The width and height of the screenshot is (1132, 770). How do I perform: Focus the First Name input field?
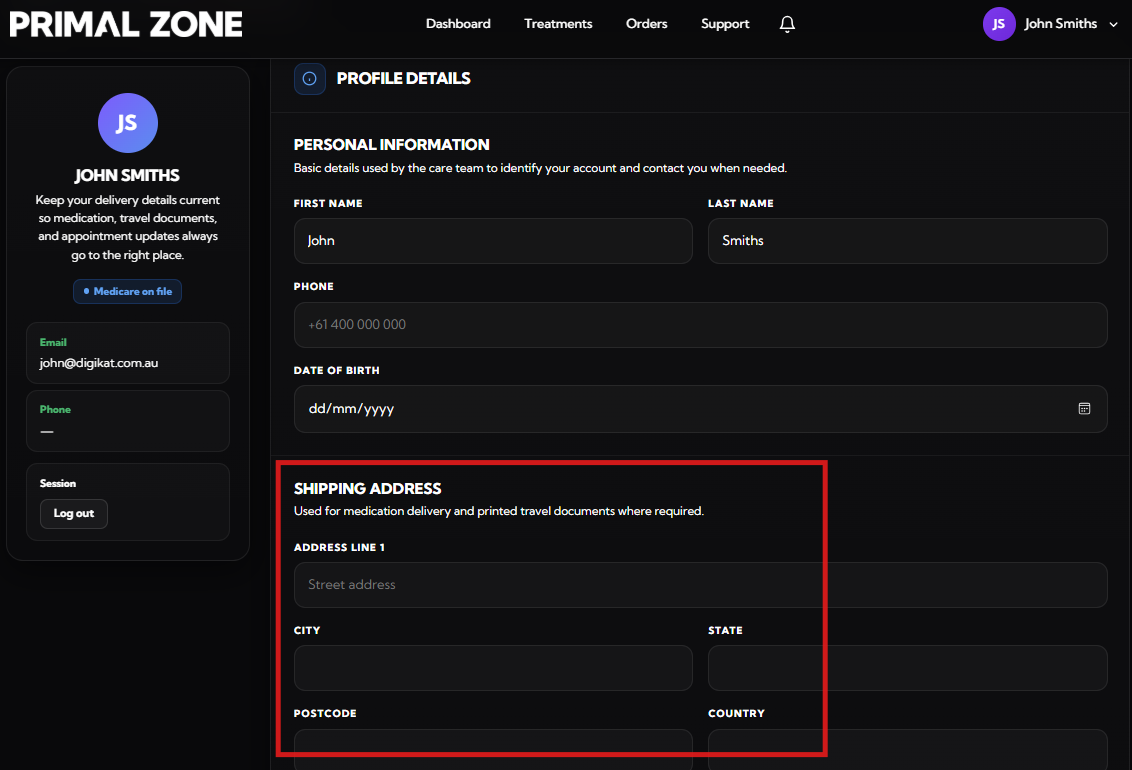[492, 241]
